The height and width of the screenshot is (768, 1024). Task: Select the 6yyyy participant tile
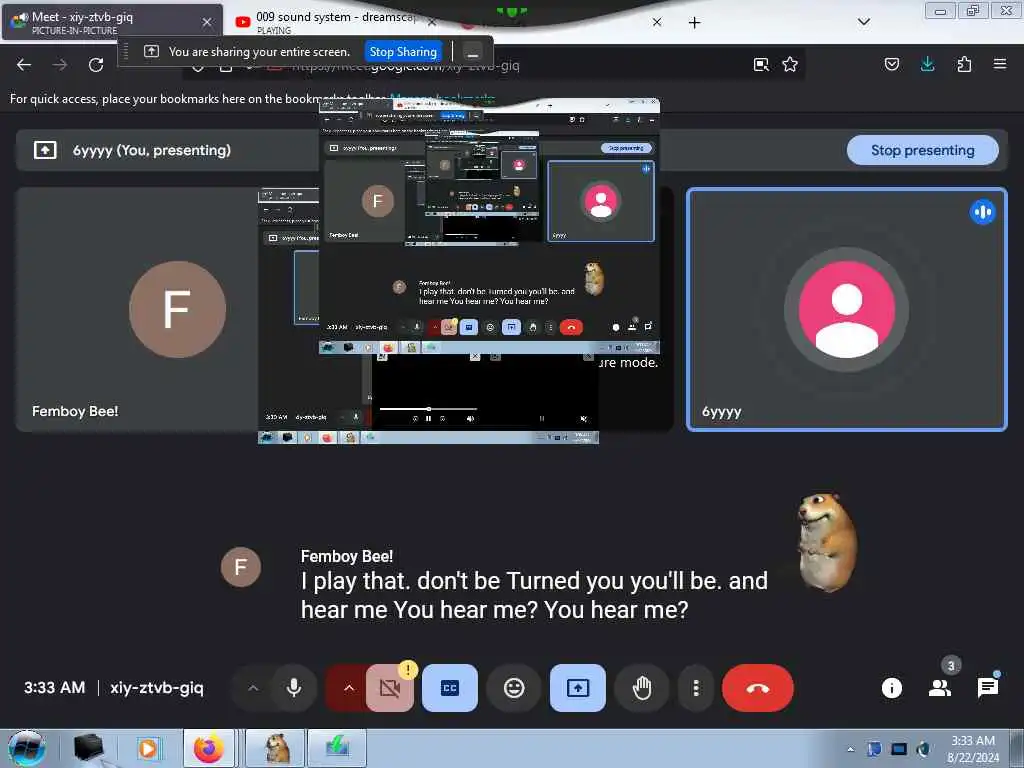(x=847, y=310)
